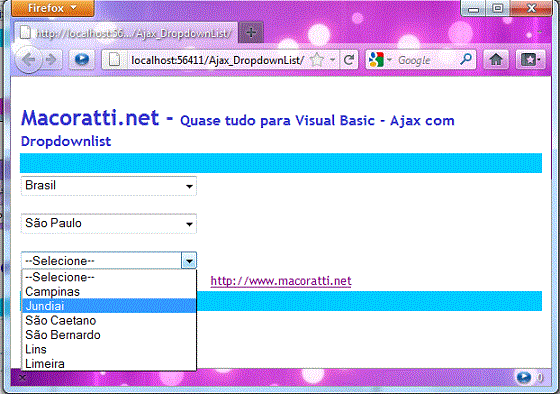Choose Lins from the city list
Image resolution: width=560 pixels, height=394 pixels.
pos(109,349)
